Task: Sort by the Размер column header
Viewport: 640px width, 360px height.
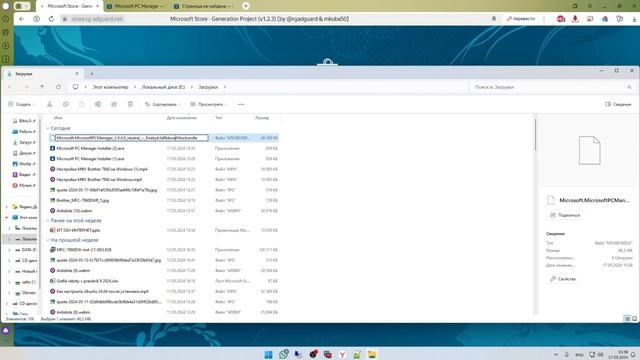Action: [x=262, y=118]
